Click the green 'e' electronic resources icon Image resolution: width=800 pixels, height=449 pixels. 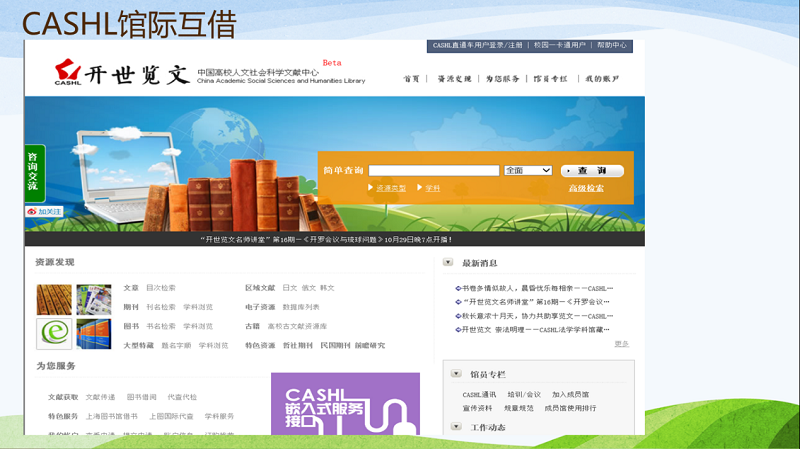tap(54, 334)
